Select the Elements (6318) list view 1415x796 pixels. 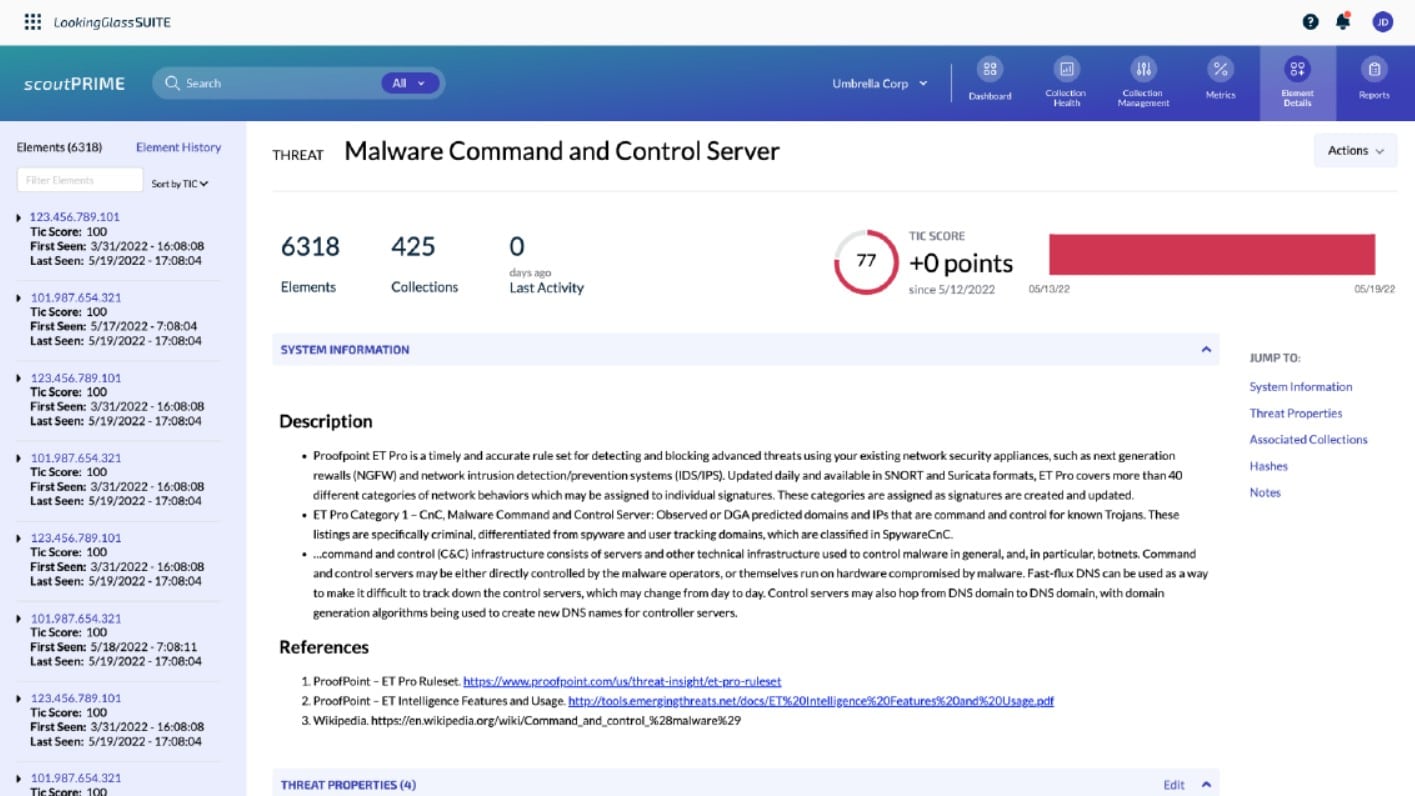[58, 147]
